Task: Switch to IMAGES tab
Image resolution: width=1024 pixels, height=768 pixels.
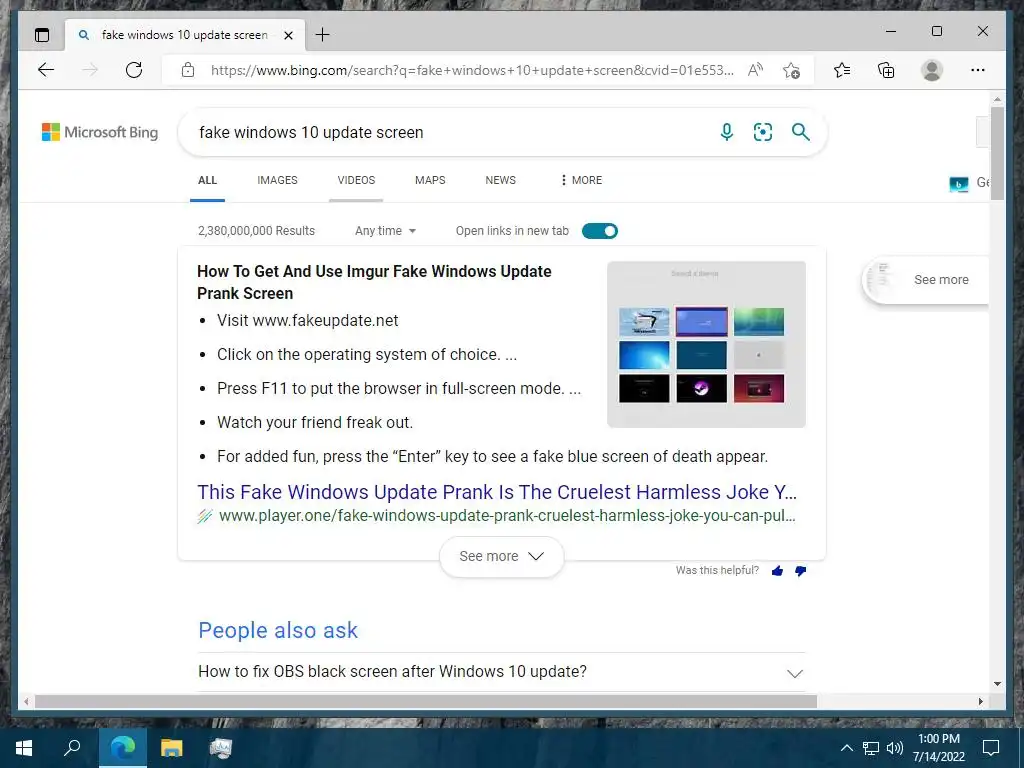Action: [x=277, y=180]
